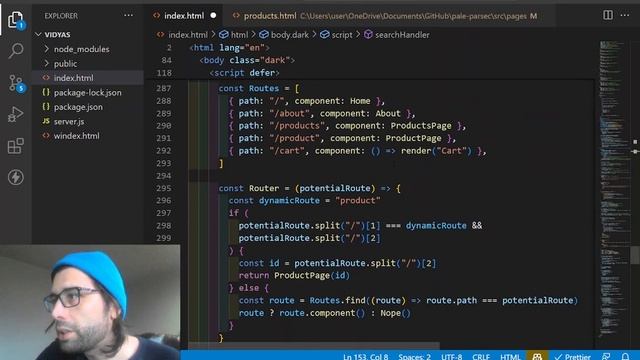Click index.html breadcrumb segment
Viewport: 640px width, 360px height.
(187, 35)
